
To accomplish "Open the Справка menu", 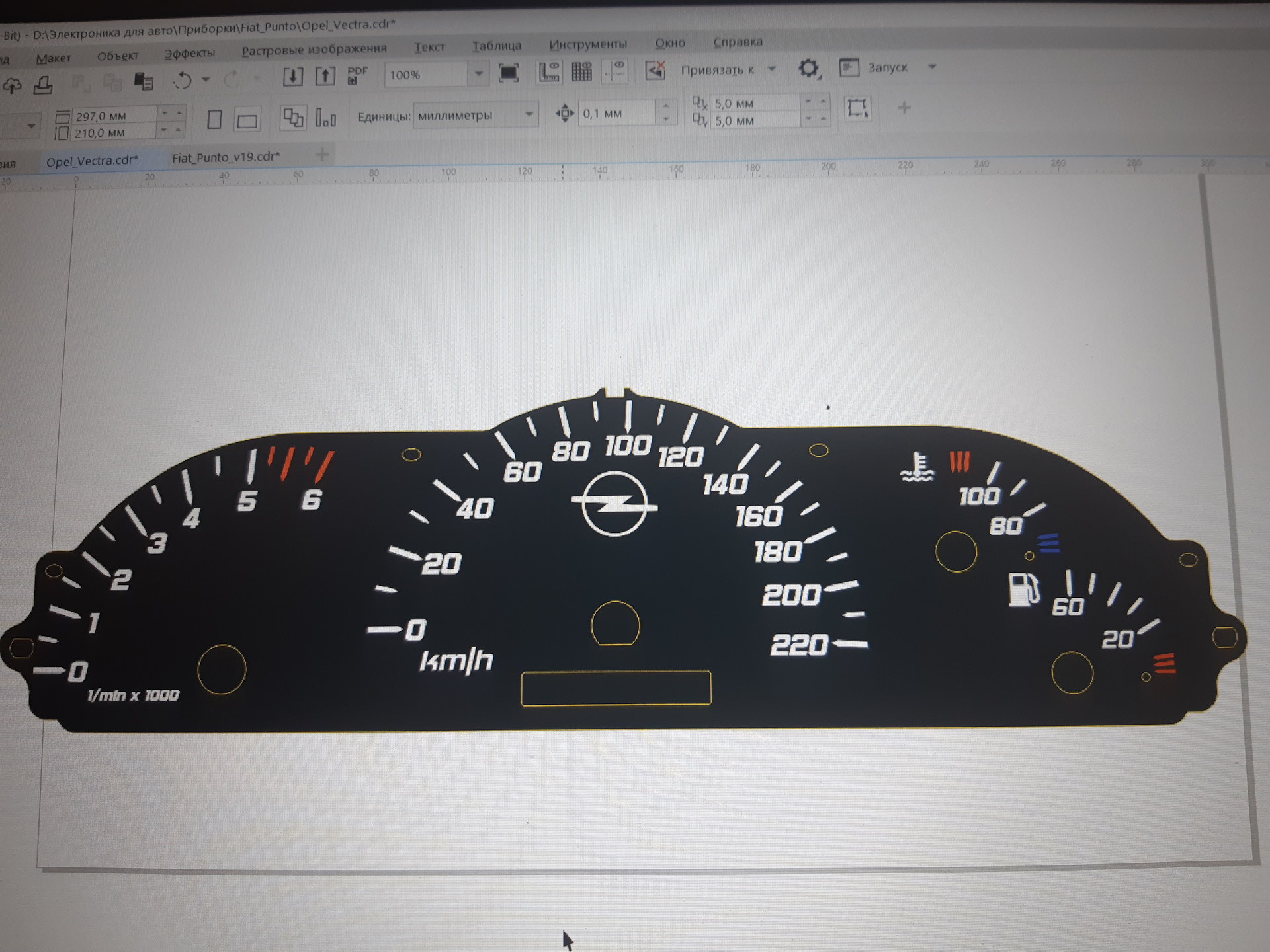I will point(738,42).
